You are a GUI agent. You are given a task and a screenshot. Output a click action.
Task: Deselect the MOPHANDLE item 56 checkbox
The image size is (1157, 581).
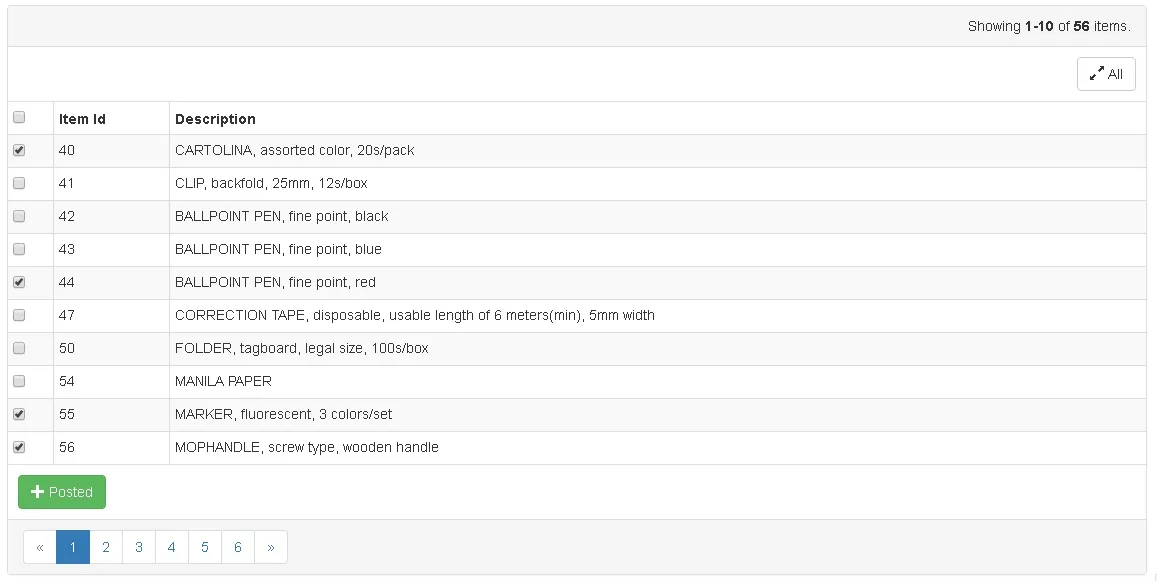[x=19, y=447]
